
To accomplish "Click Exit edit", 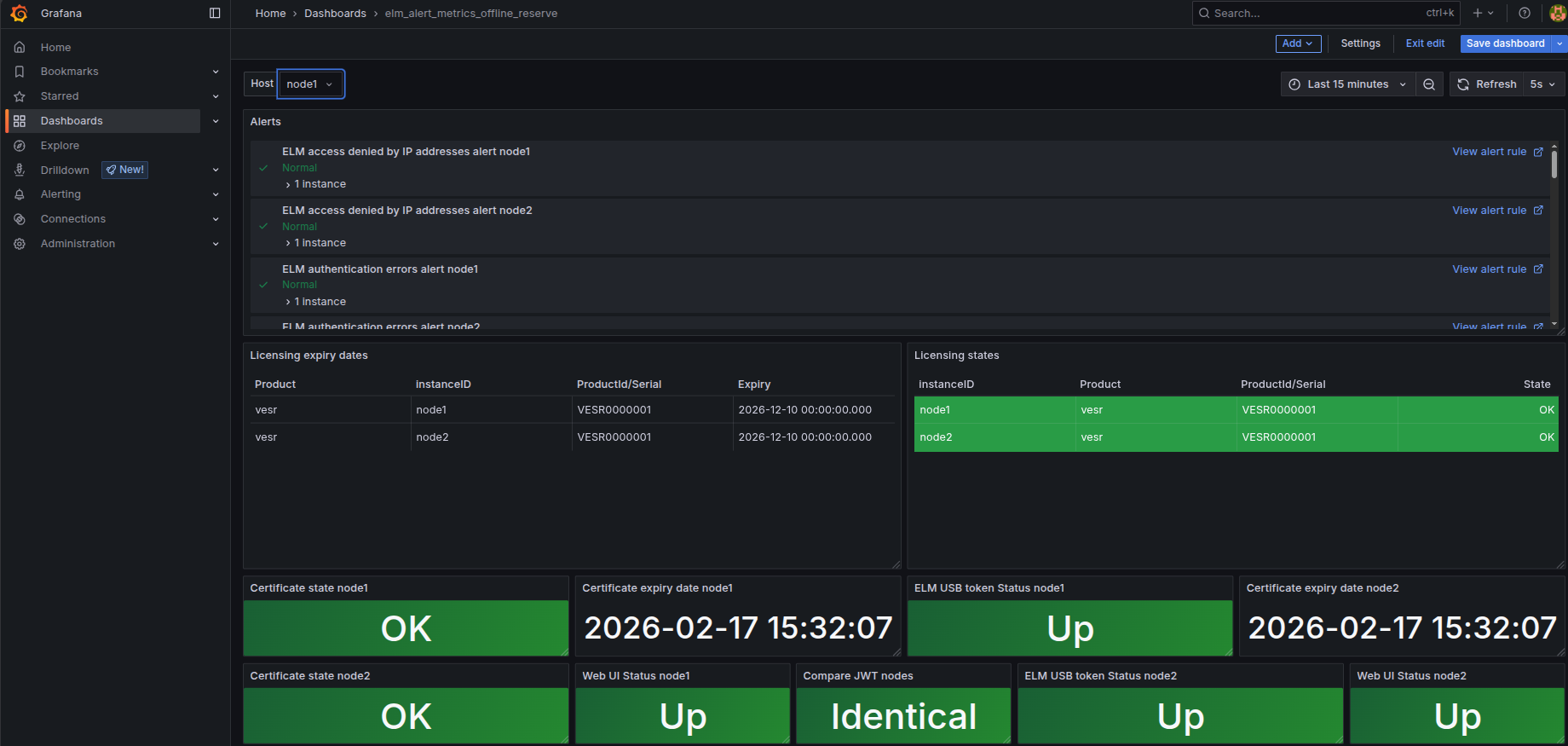I will pos(1425,43).
